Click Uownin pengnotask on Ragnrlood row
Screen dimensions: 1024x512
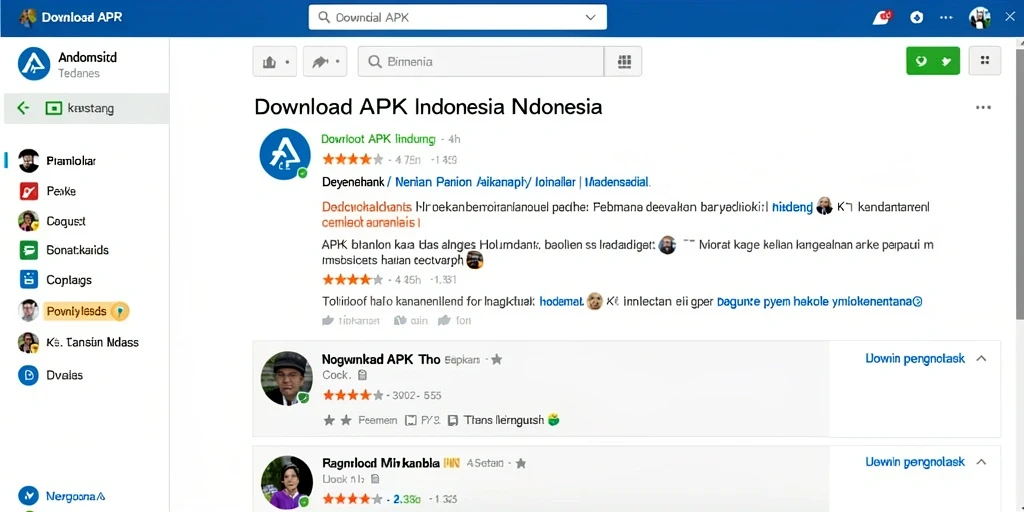915,462
